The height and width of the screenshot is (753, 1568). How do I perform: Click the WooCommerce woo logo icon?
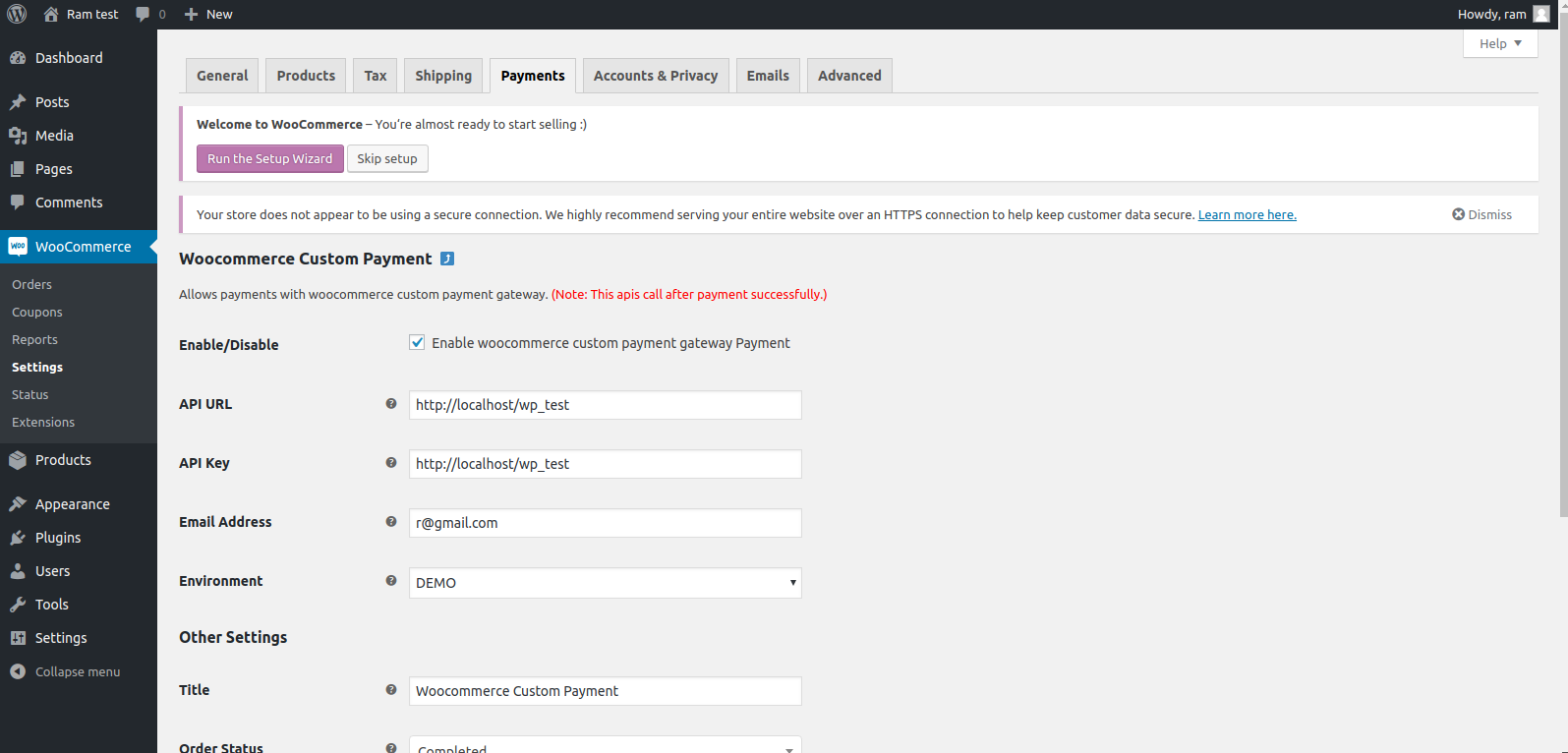pos(18,247)
